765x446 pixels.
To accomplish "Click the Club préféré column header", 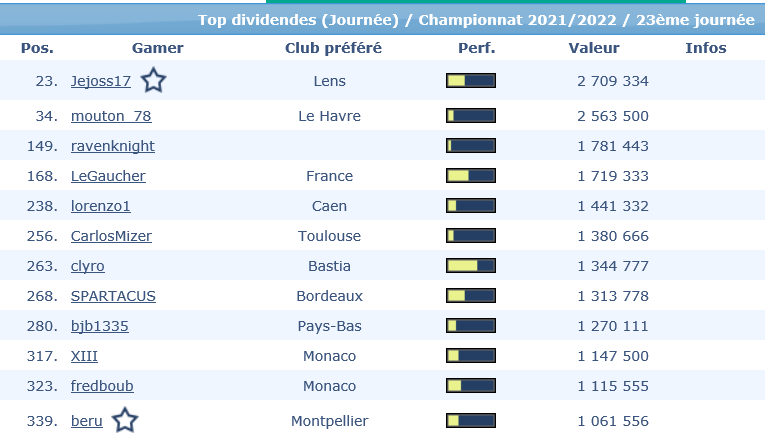I will (333, 48).
